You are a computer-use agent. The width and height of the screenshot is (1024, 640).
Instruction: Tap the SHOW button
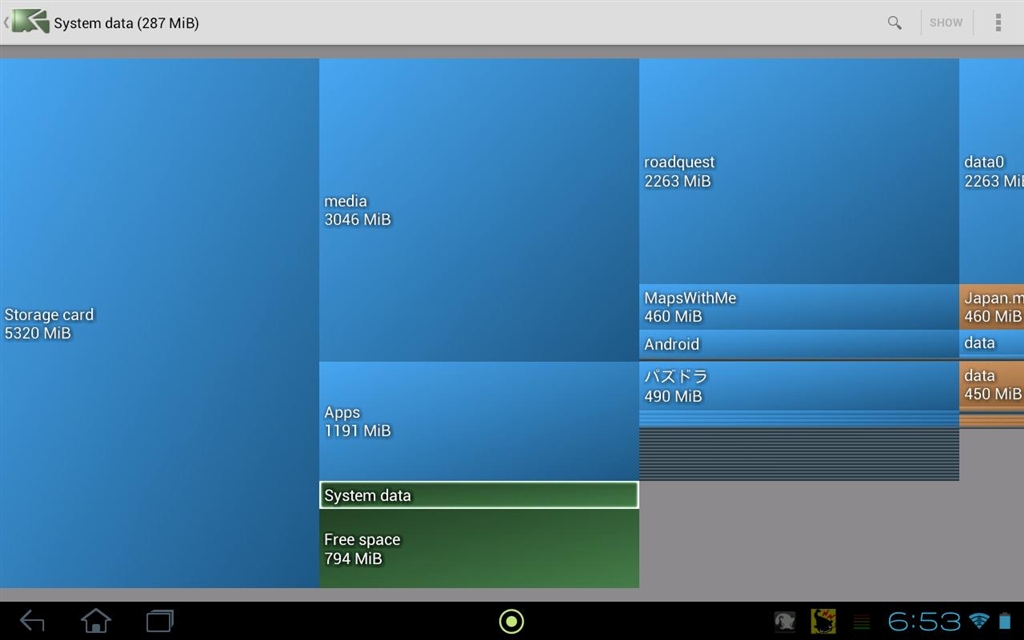(946, 22)
